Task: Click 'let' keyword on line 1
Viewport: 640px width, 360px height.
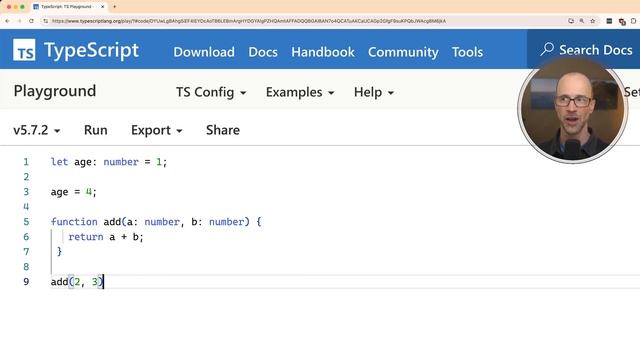Action: [x=59, y=162]
